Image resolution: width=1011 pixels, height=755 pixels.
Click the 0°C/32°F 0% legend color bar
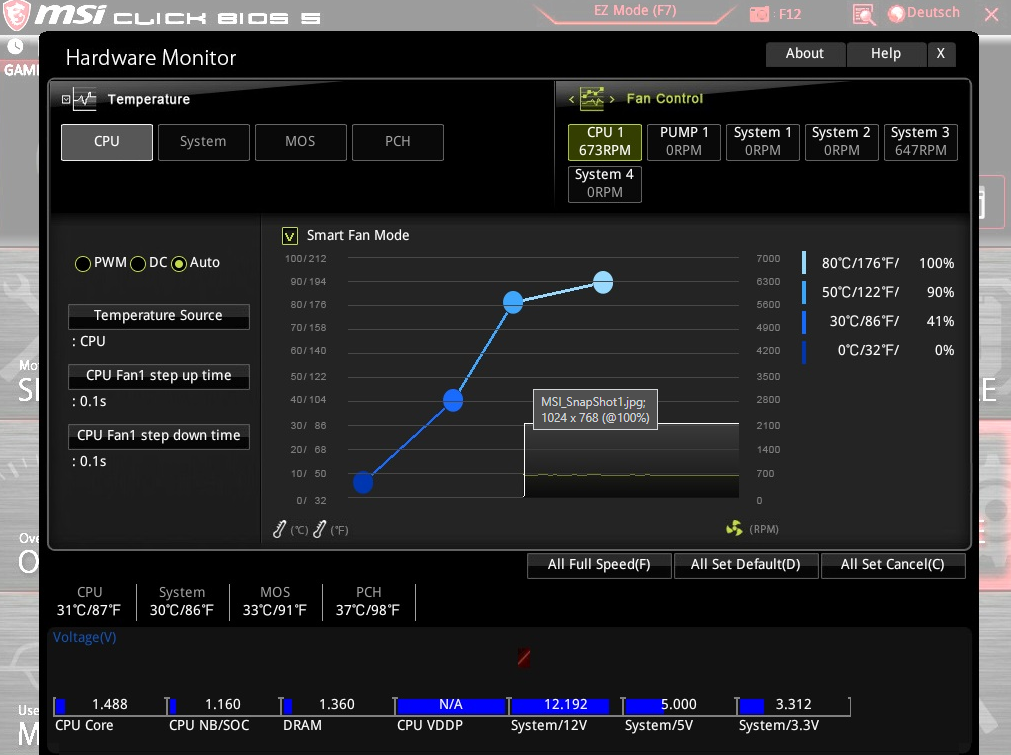(804, 351)
